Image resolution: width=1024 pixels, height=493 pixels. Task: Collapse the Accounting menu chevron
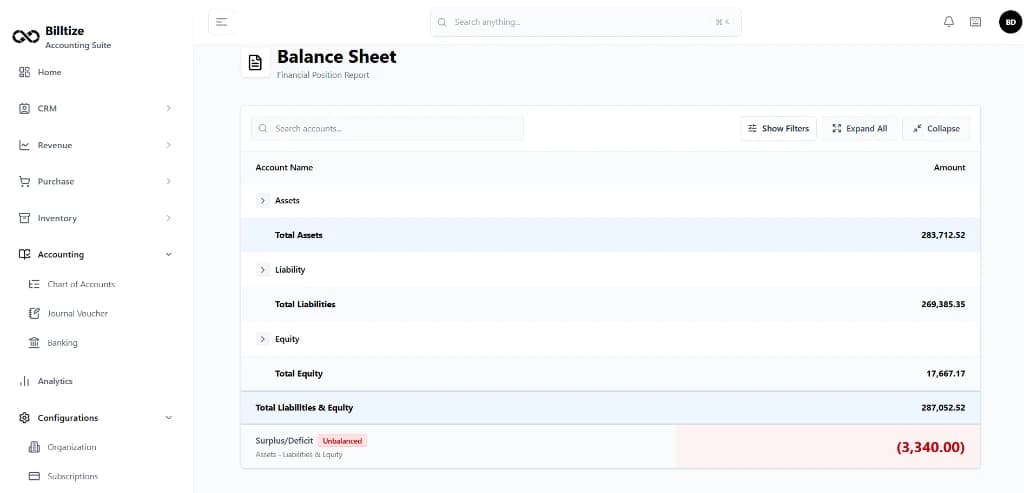[x=168, y=255]
